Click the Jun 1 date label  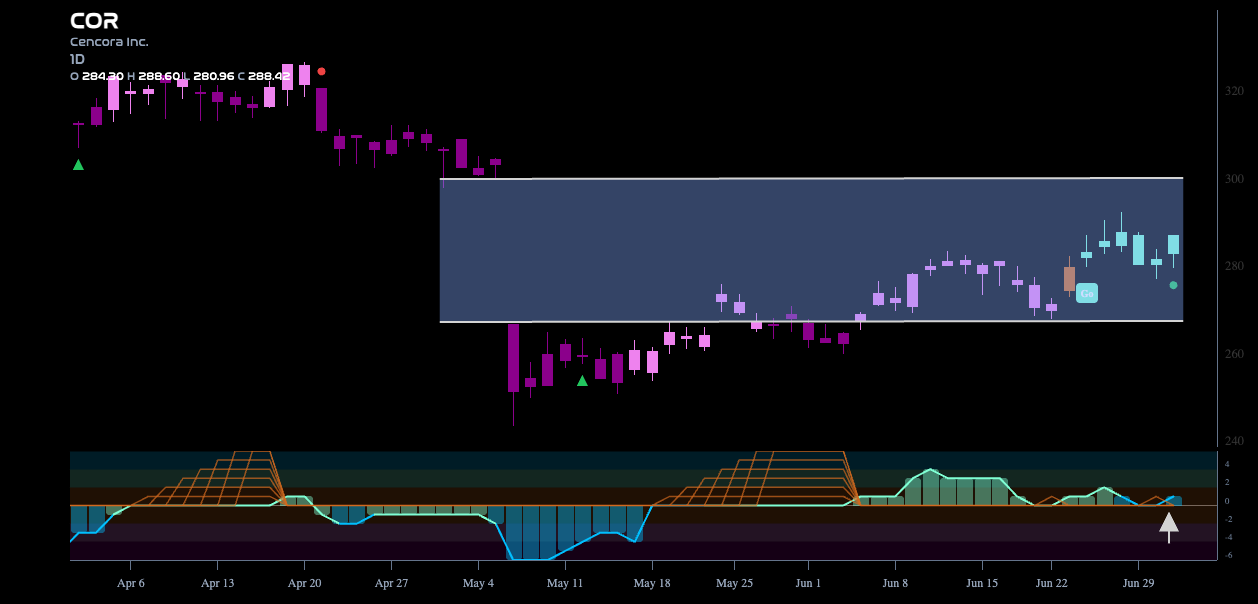808,583
